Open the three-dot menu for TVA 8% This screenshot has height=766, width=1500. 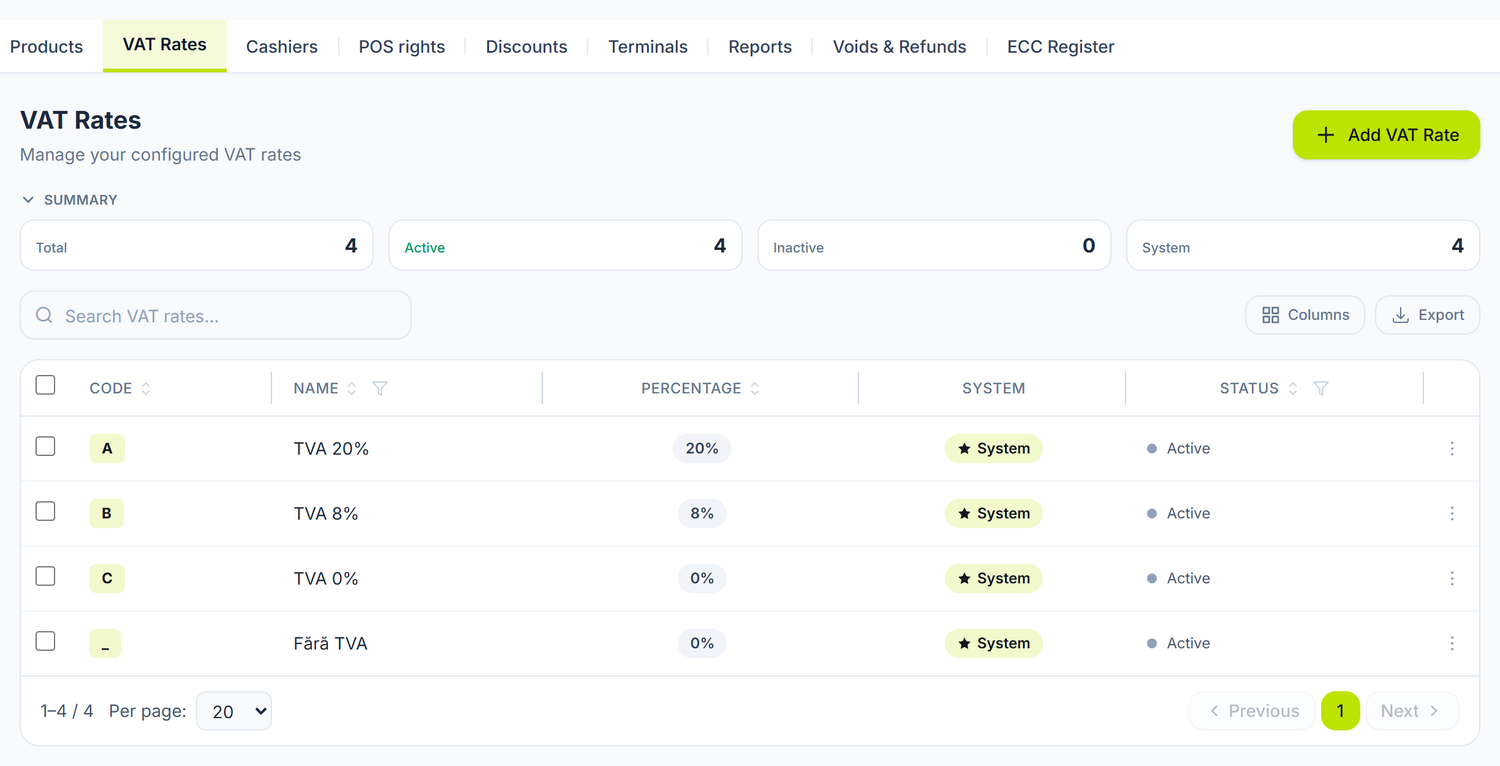click(1452, 514)
